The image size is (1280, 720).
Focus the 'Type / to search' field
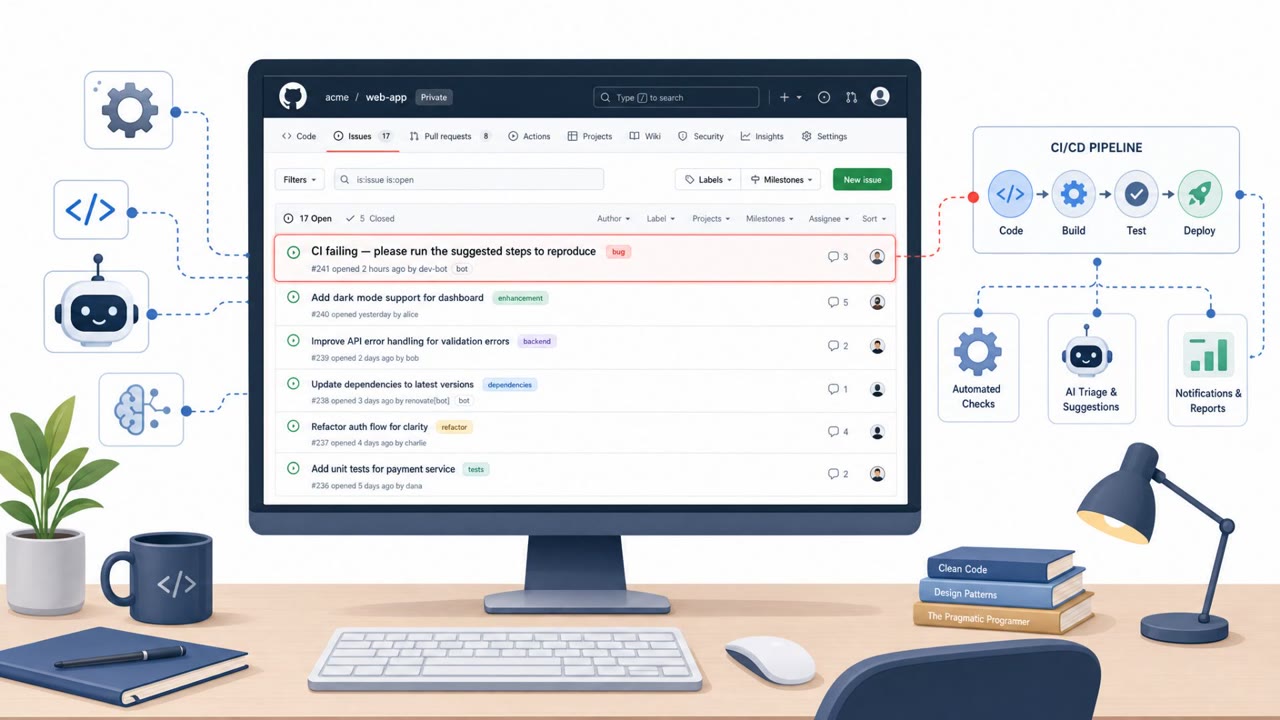676,97
